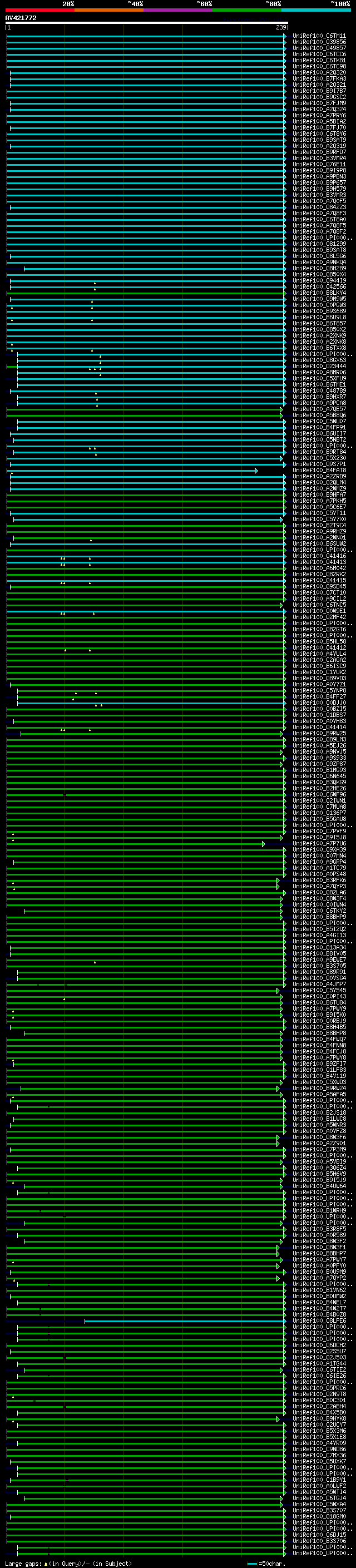Open UniRef100_A5B8Q6 hit
The height and width of the screenshot is (1568, 356).
coord(319,415)
